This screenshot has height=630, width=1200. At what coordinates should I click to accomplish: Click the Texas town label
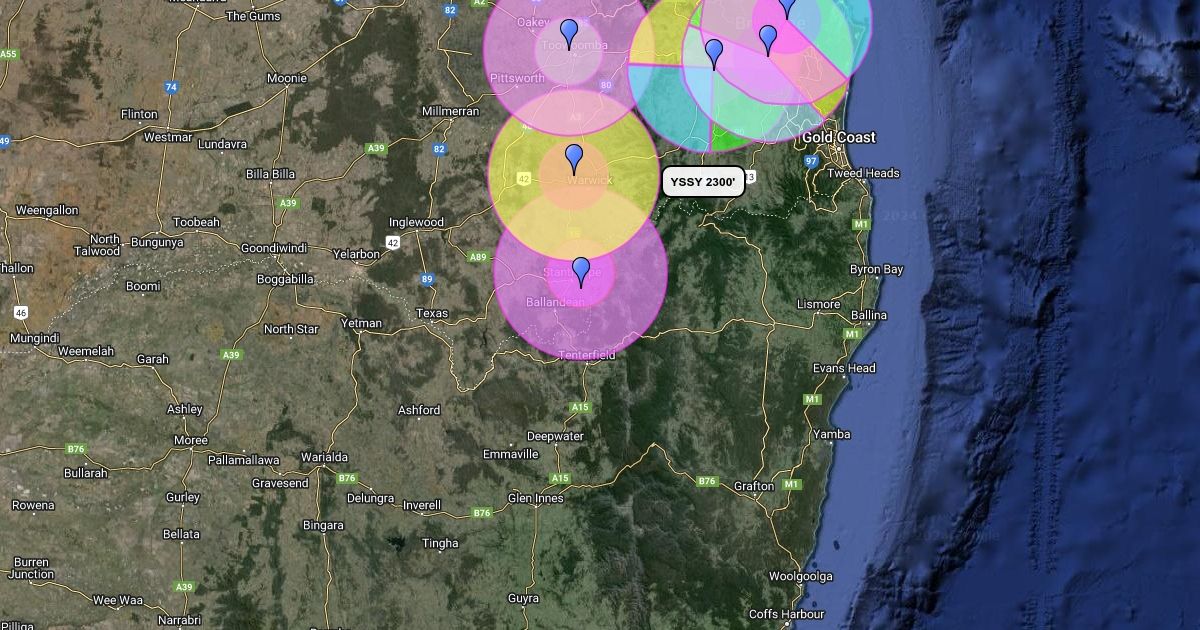(x=432, y=313)
